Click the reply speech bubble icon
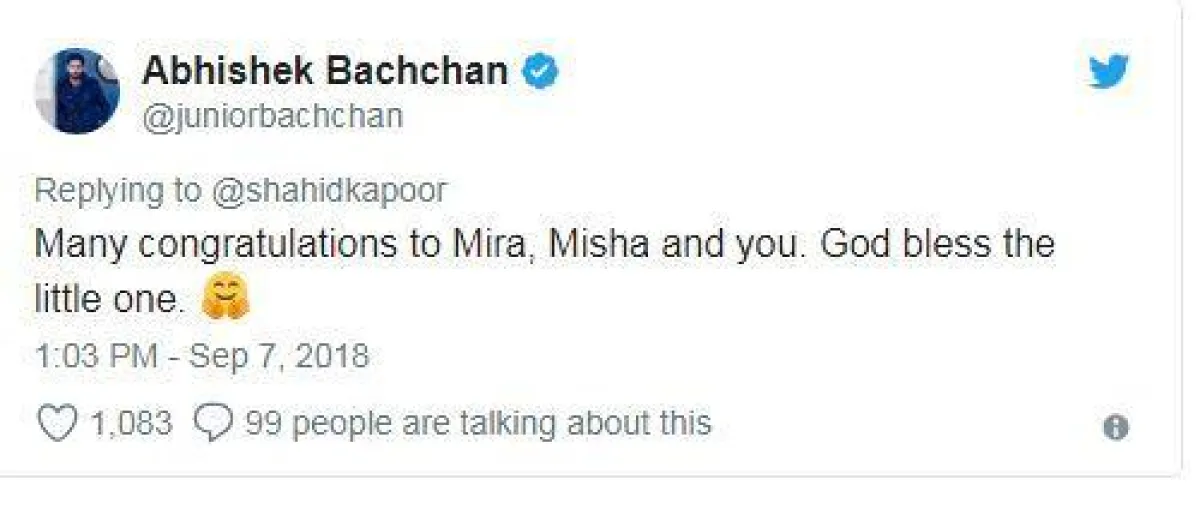The width and height of the screenshot is (1200, 509). point(211,424)
